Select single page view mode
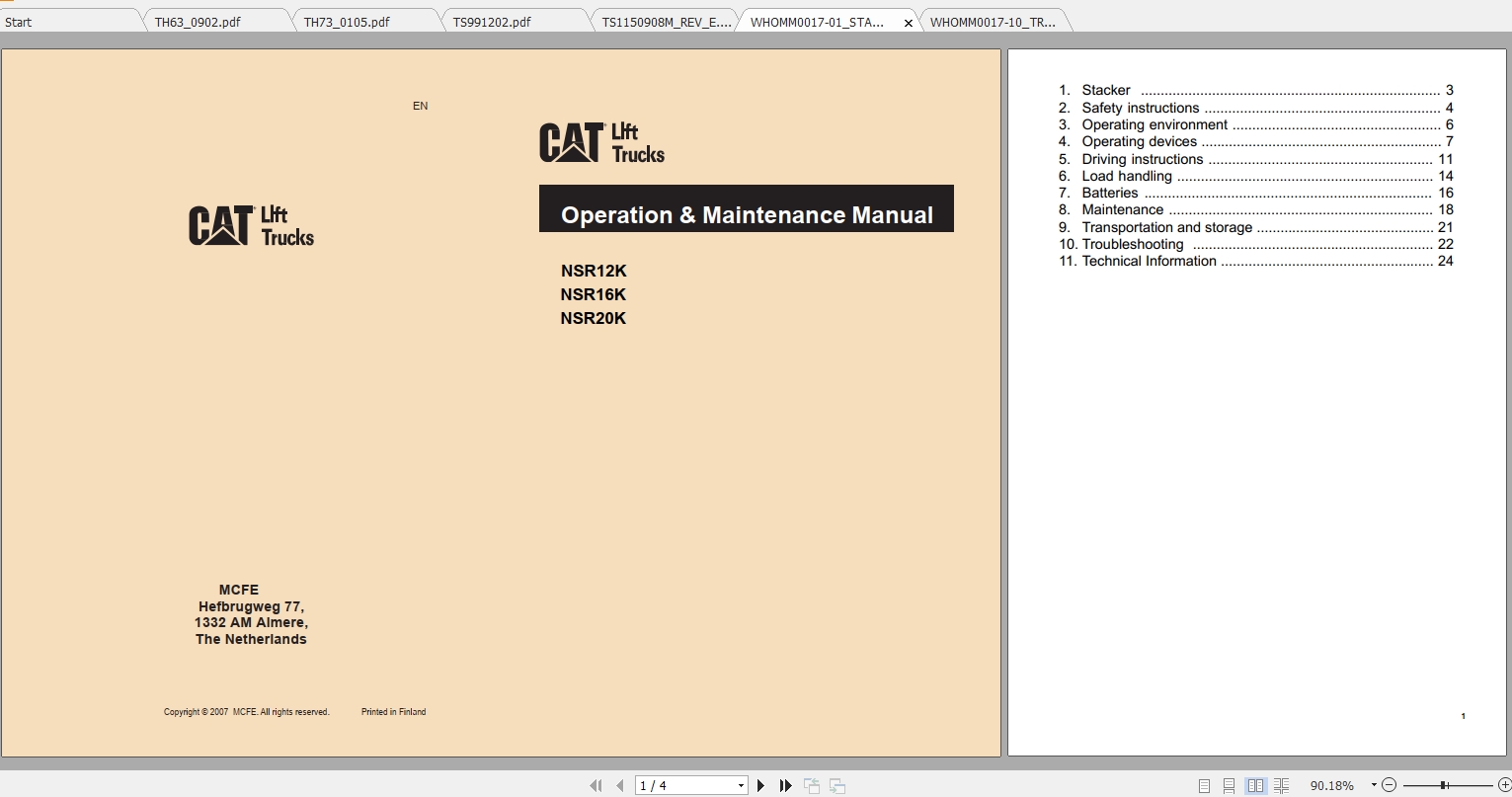Viewport: 1512px width, 797px height. 1204,785
